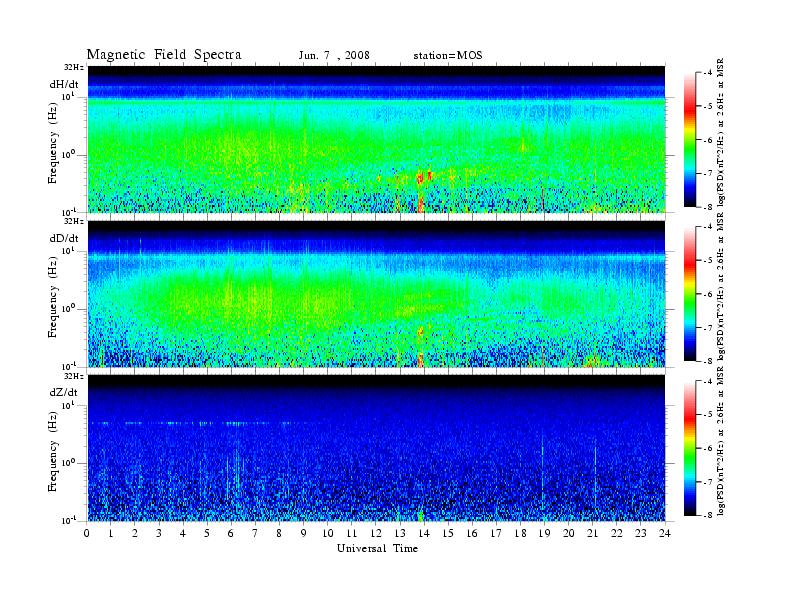The height and width of the screenshot is (612, 792).
Task: Click hour label 16 on time axis
Action: (472, 533)
